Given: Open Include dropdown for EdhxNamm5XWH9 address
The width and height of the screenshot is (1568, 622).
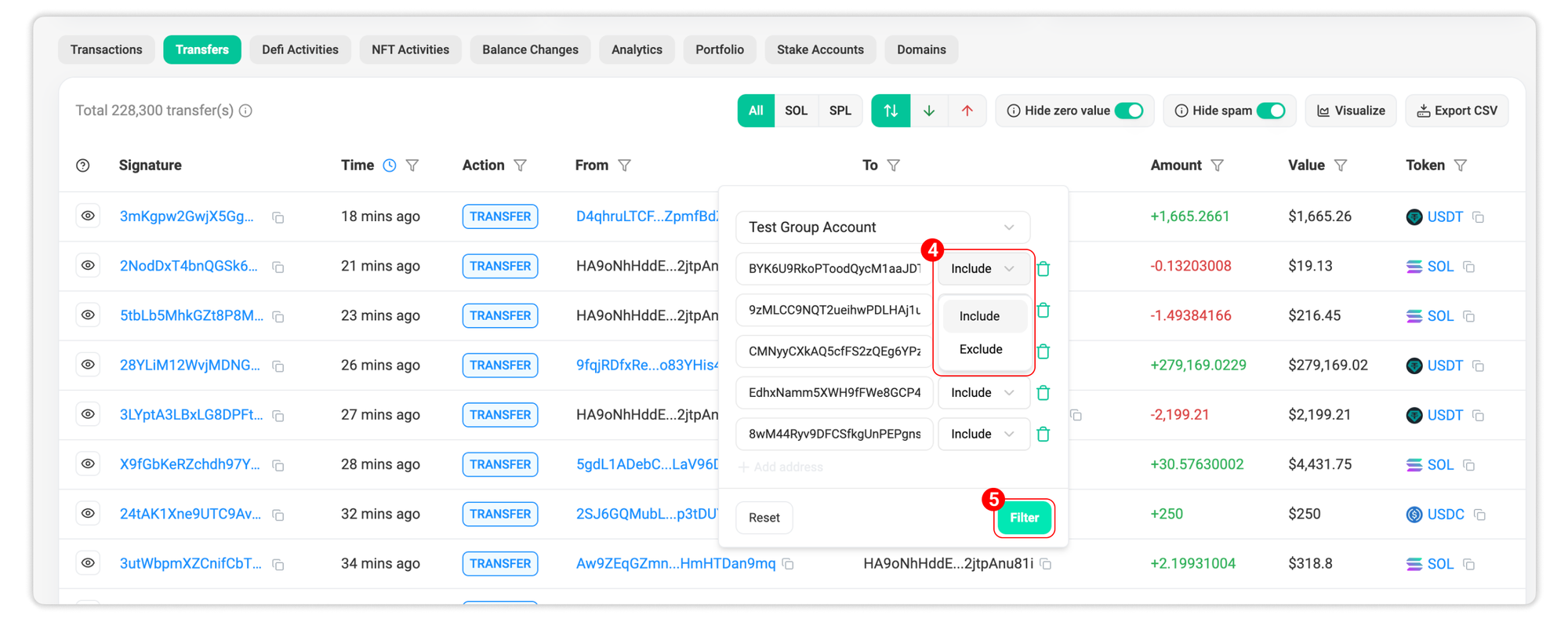Looking at the screenshot, I should coord(983,393).
